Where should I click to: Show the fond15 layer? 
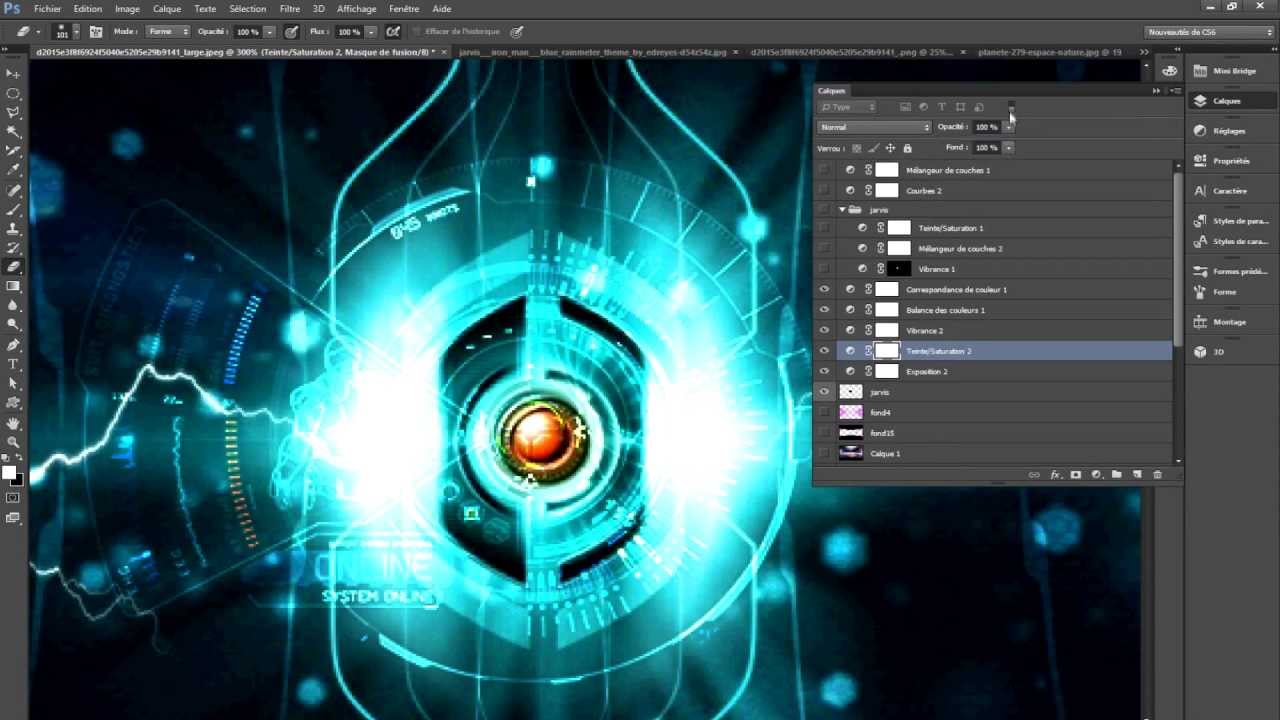(x=824, y=433)
